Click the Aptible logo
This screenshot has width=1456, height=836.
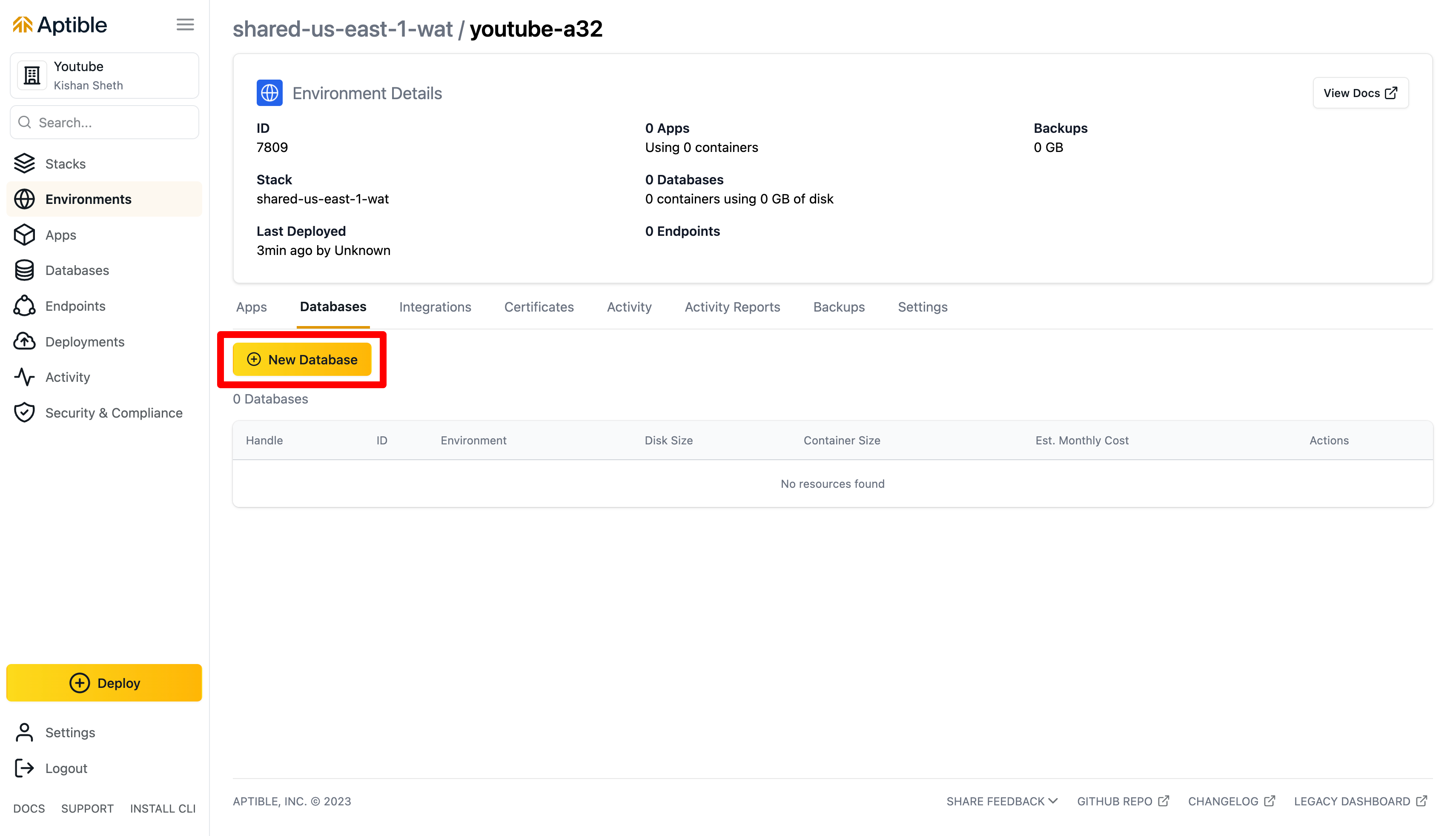[60, 25]
